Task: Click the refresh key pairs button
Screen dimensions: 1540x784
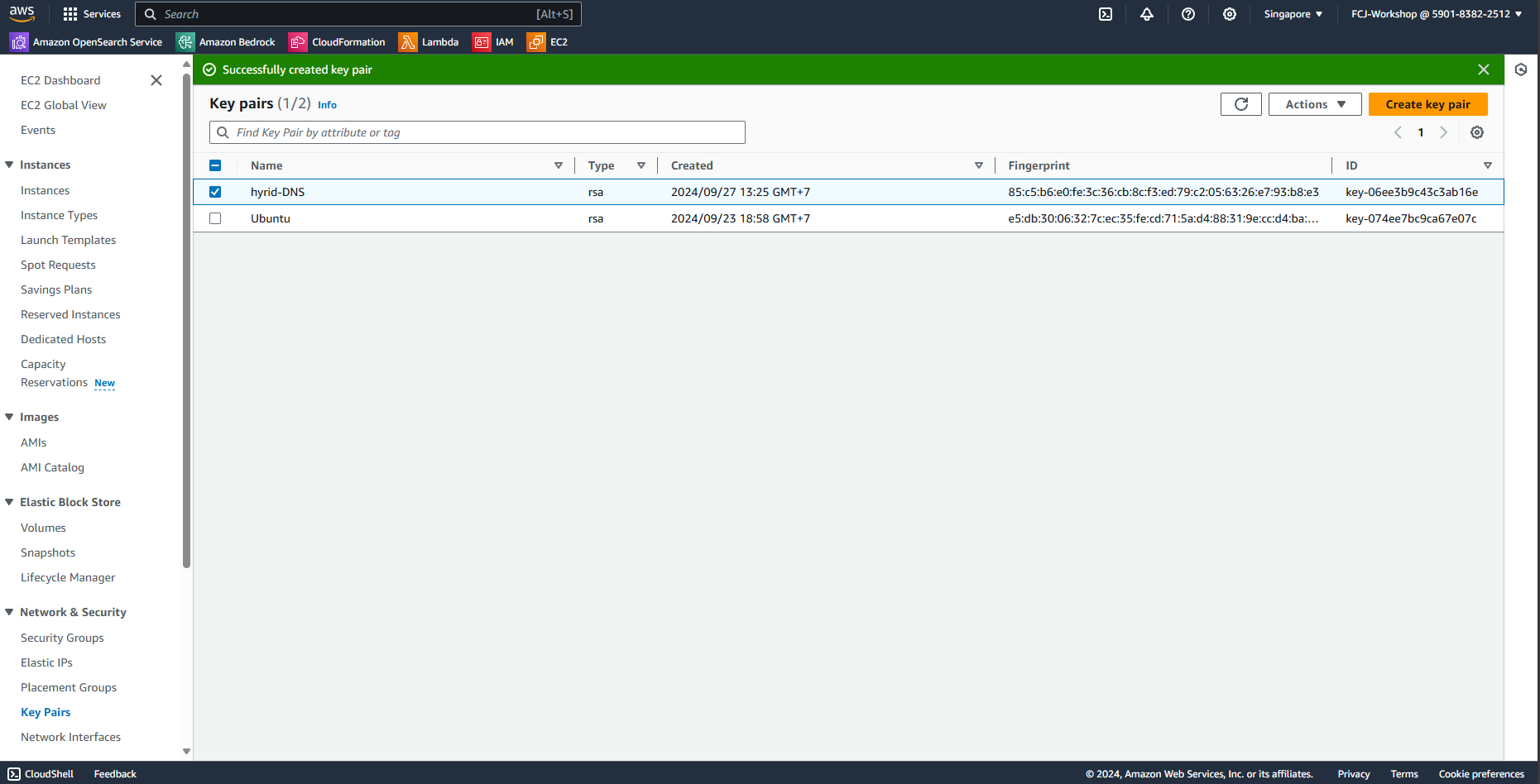Action: (1240, 104)
